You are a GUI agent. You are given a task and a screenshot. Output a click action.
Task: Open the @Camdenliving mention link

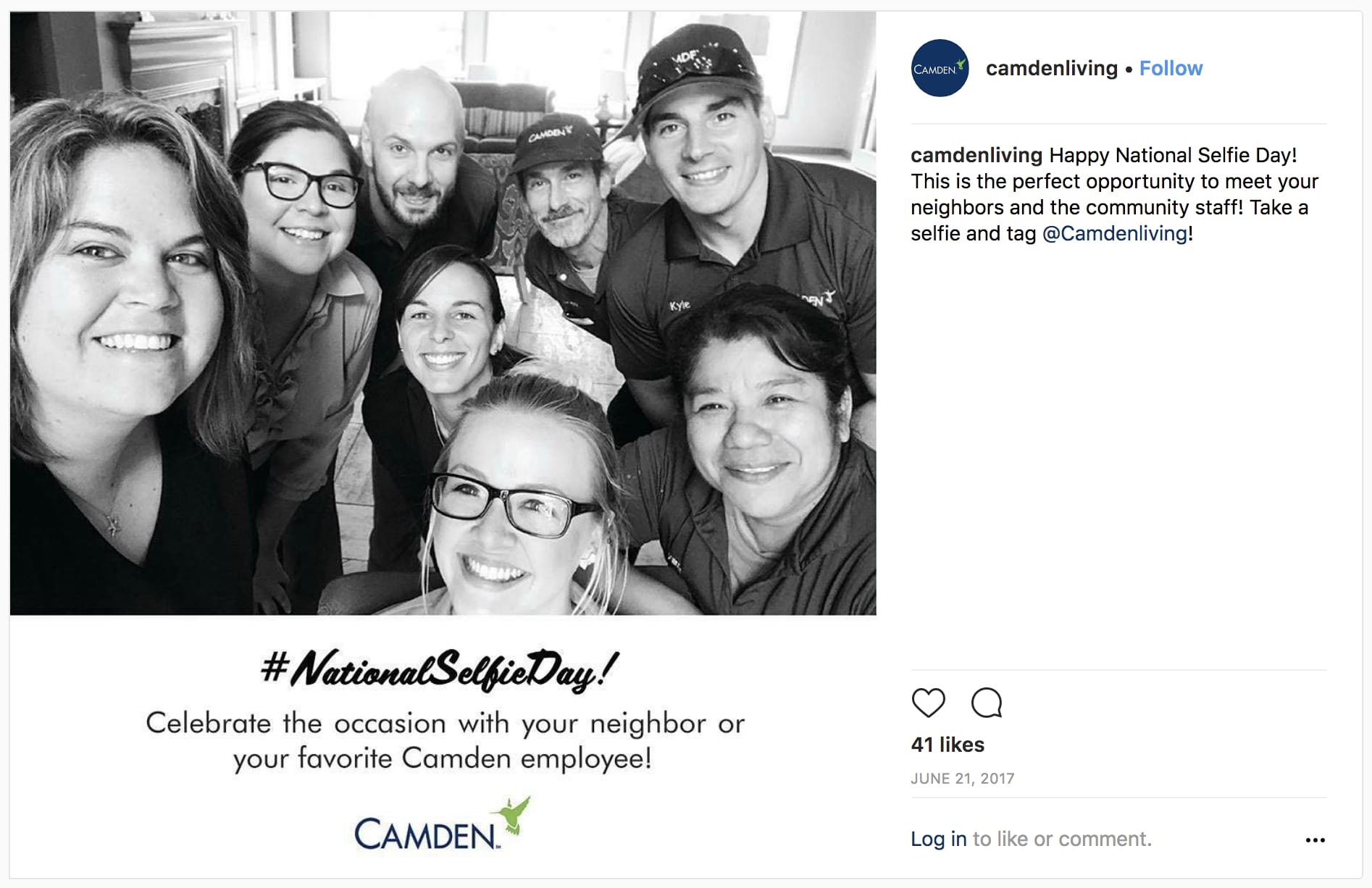point(1115,233)
